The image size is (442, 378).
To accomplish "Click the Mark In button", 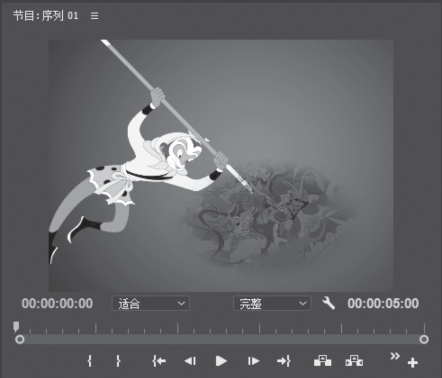I will coord(89,361).
